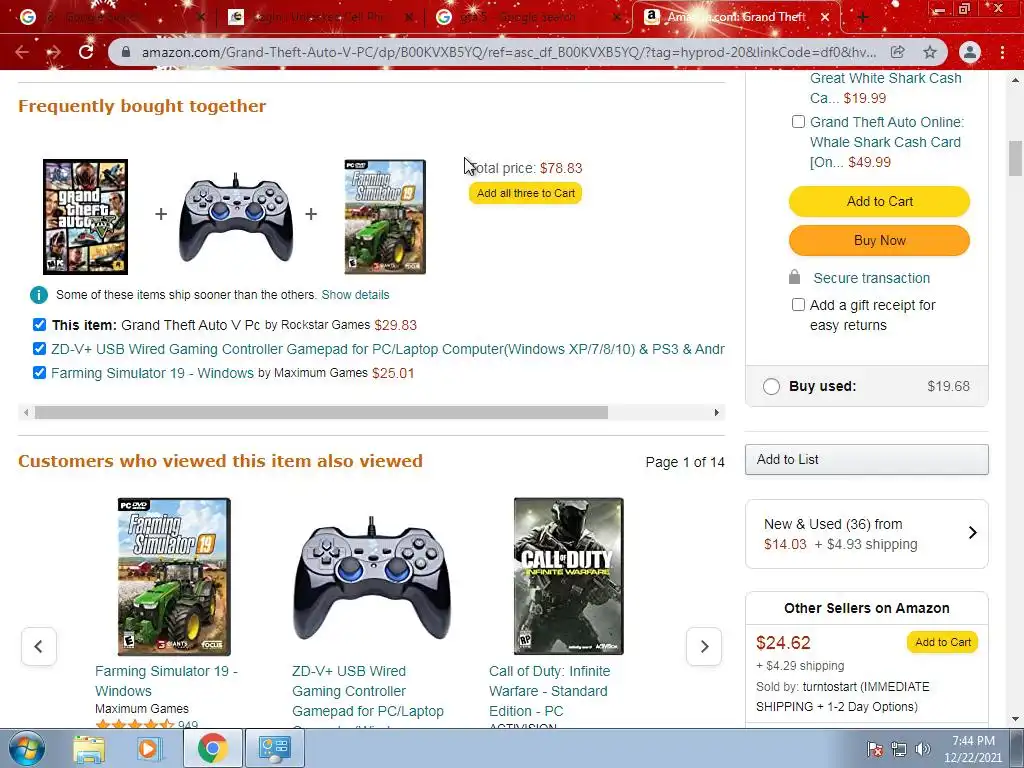This screenshot has height=768, width=1024.
Task: Open the Add to List dropdown
Action: [867, 460]
